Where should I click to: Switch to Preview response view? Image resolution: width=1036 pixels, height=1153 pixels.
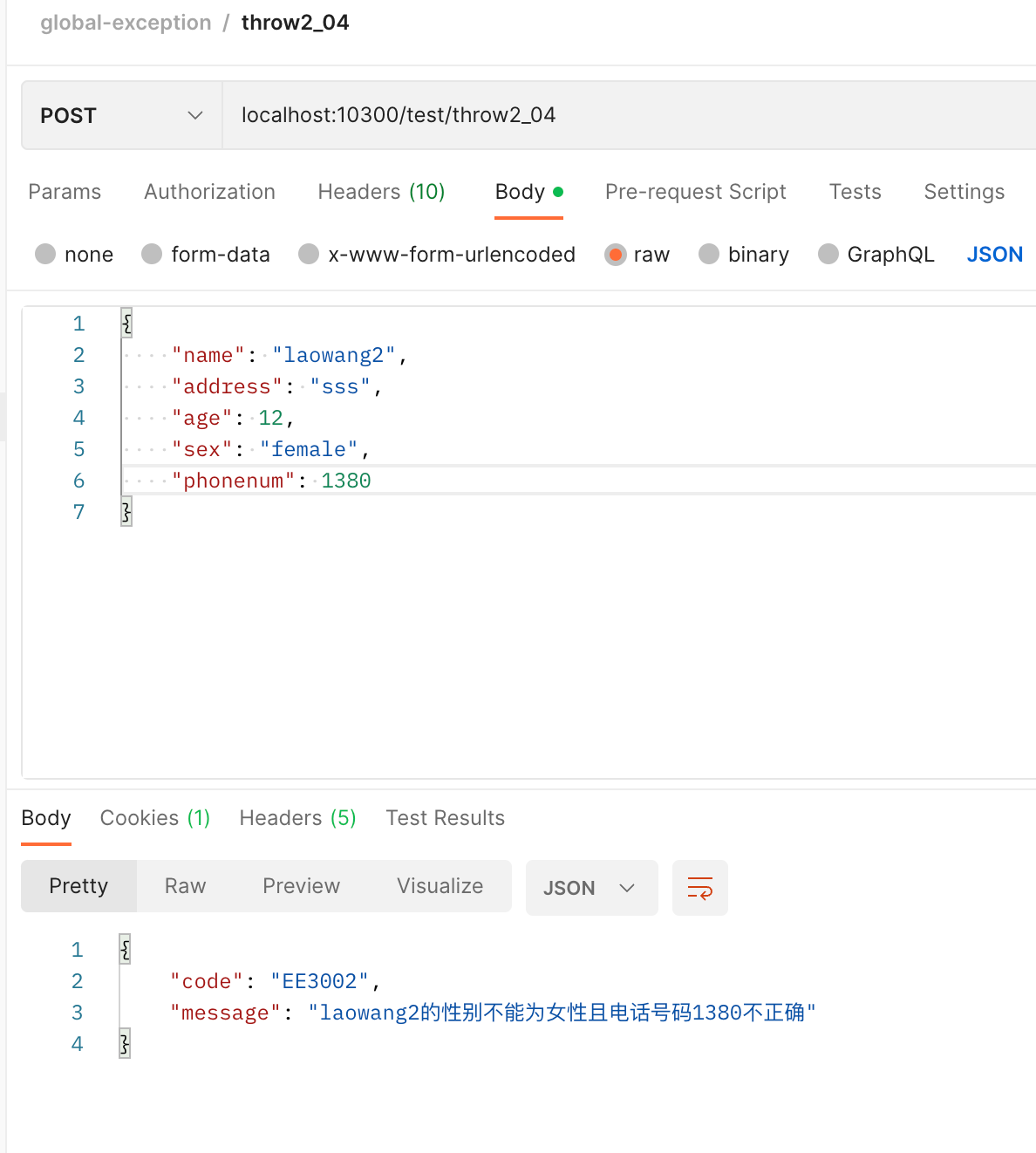(301, 886)
